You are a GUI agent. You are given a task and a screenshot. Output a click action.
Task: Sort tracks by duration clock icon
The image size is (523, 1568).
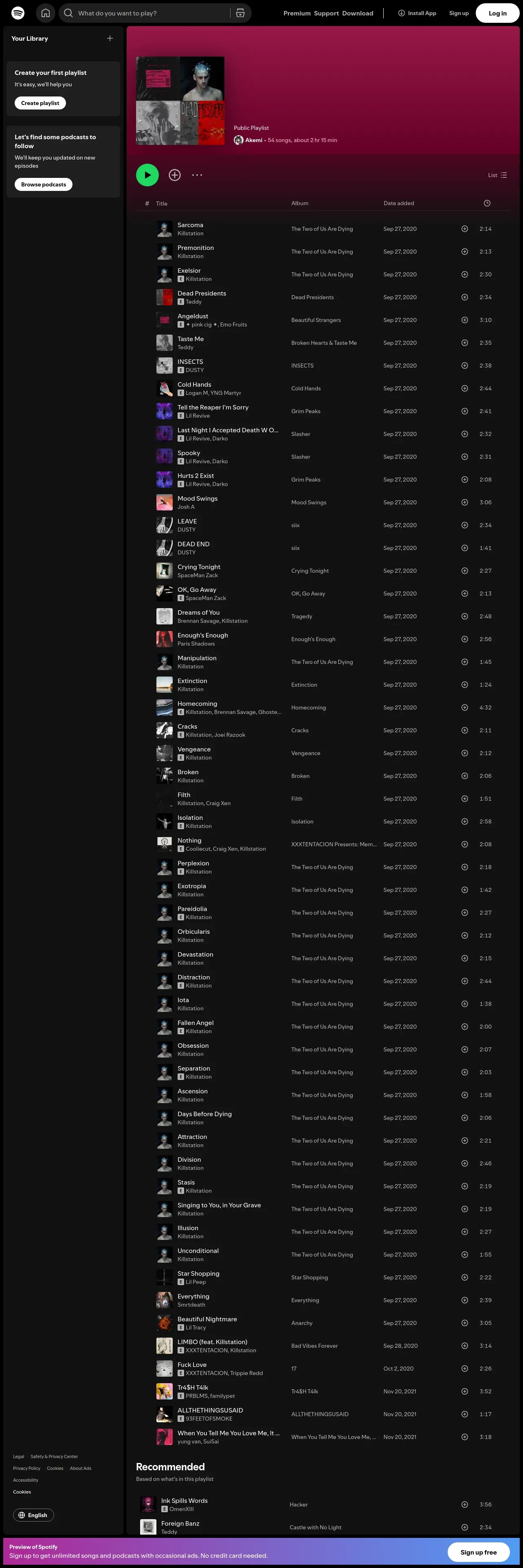[487, 203]
